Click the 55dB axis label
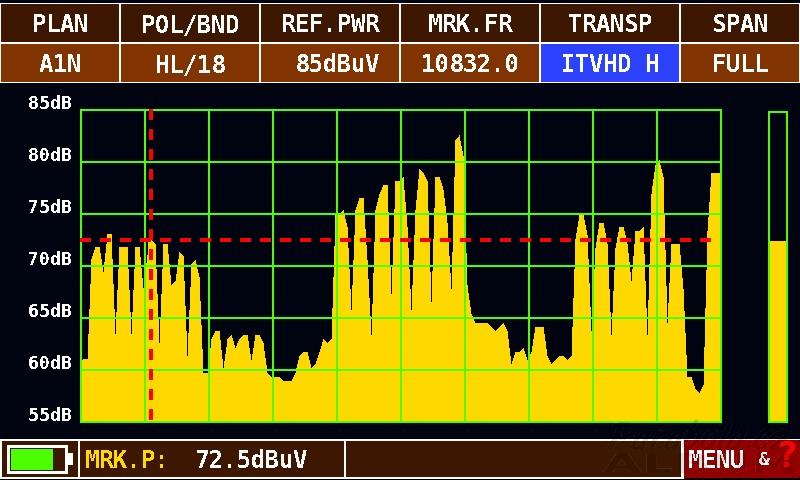 click(x=50, y=415)
